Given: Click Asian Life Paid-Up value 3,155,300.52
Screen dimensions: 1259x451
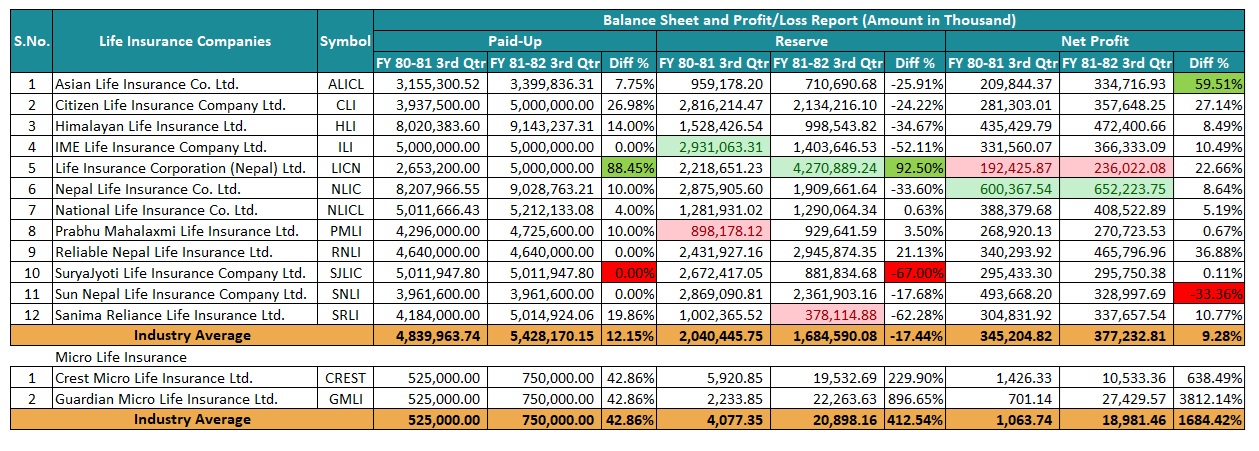Looking at the screenshot, I should [x=429, y=83].
